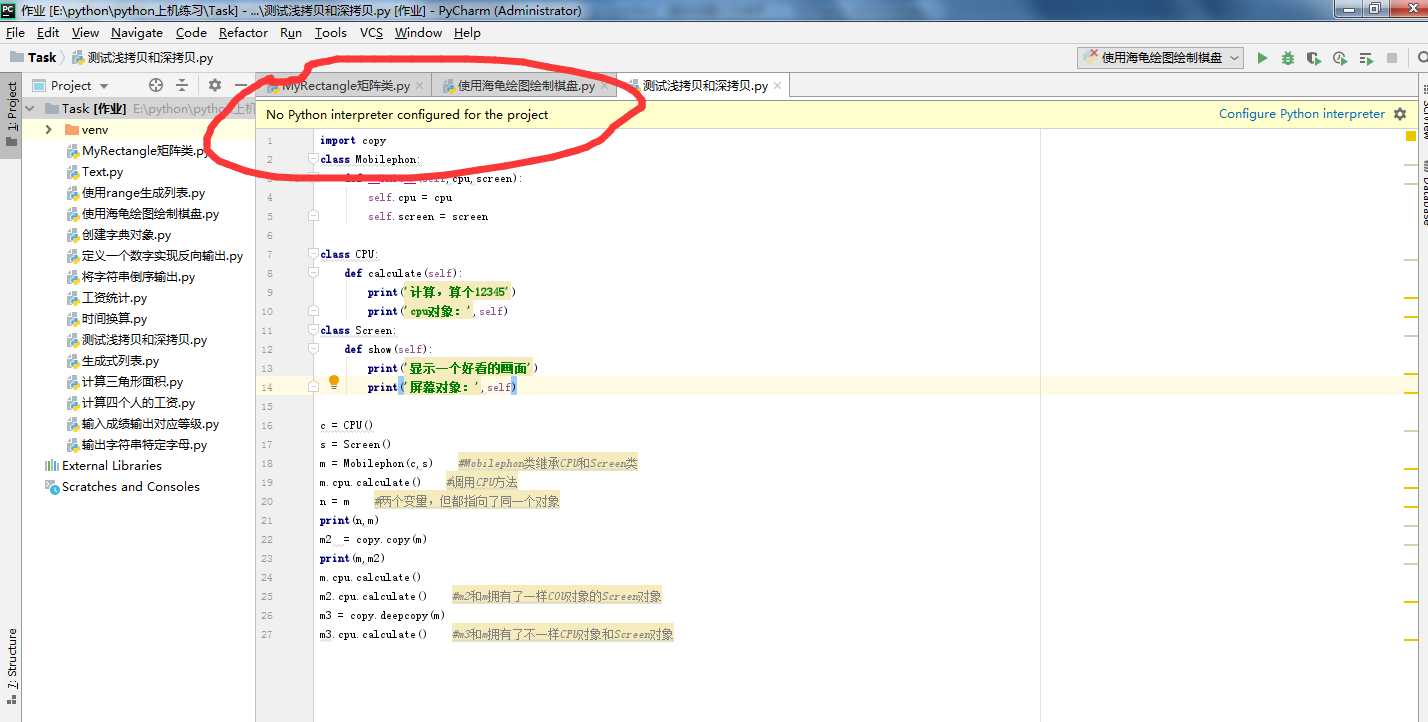Run the current configuration with green play button
The height and width of the screenshot is (722, 1428).
coord(1262,58)
